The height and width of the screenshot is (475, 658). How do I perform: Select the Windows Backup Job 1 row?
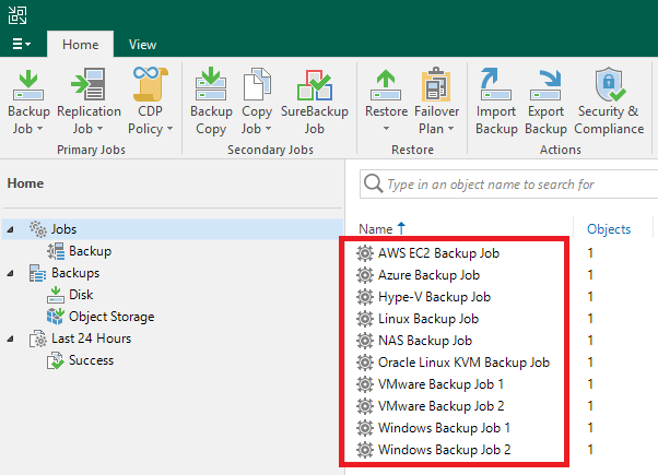(x=505, y=428)
